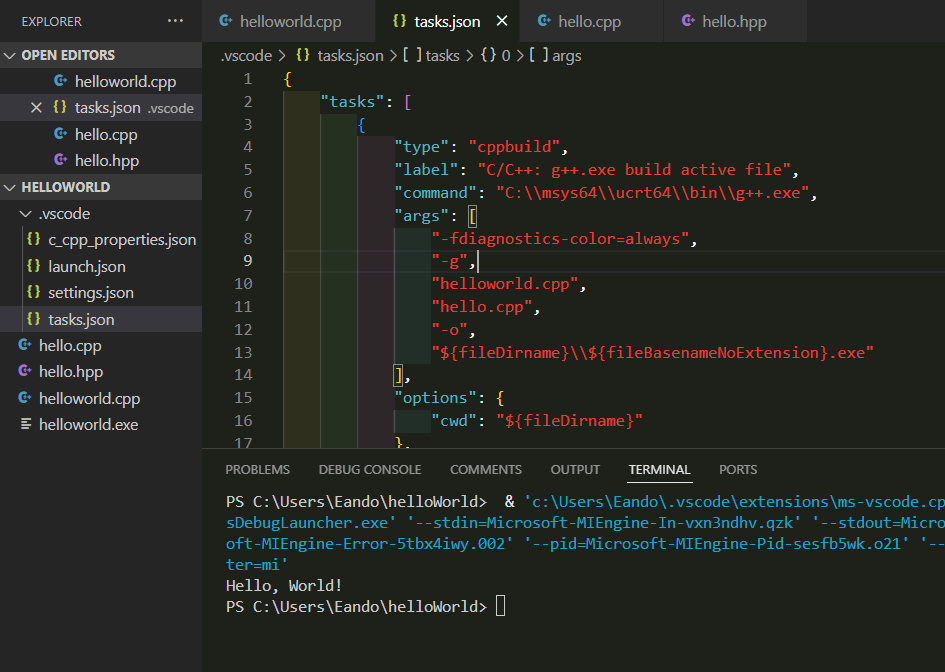Close tasks.json in Open Editors list
Screen dimensions: 945x672
36,108
